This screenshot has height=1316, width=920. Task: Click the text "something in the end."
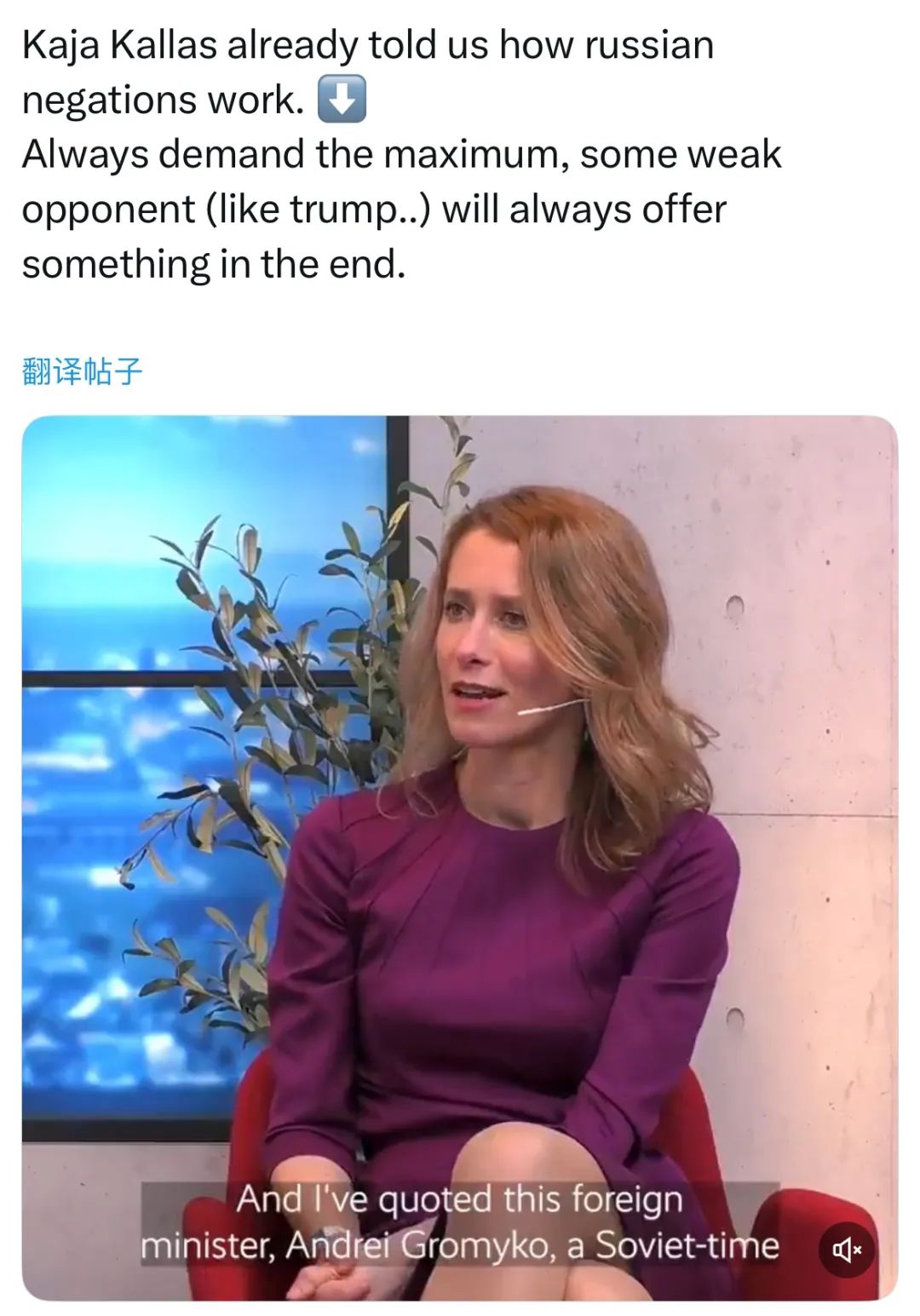pyautogui.click(x=214, y=264)
